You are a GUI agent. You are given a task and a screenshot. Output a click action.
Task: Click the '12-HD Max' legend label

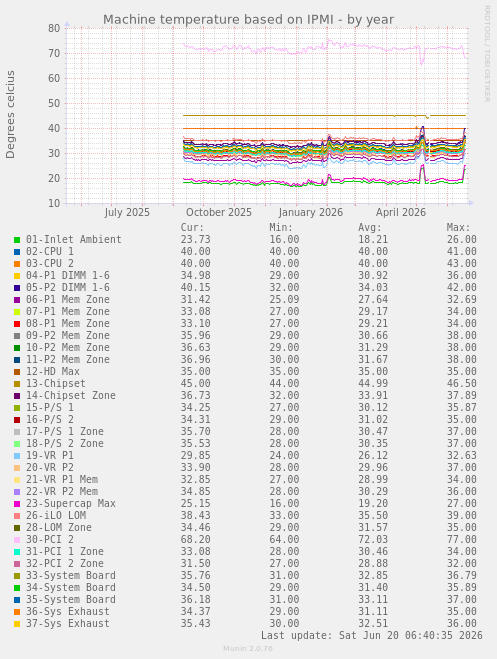(x=53, y=371)
